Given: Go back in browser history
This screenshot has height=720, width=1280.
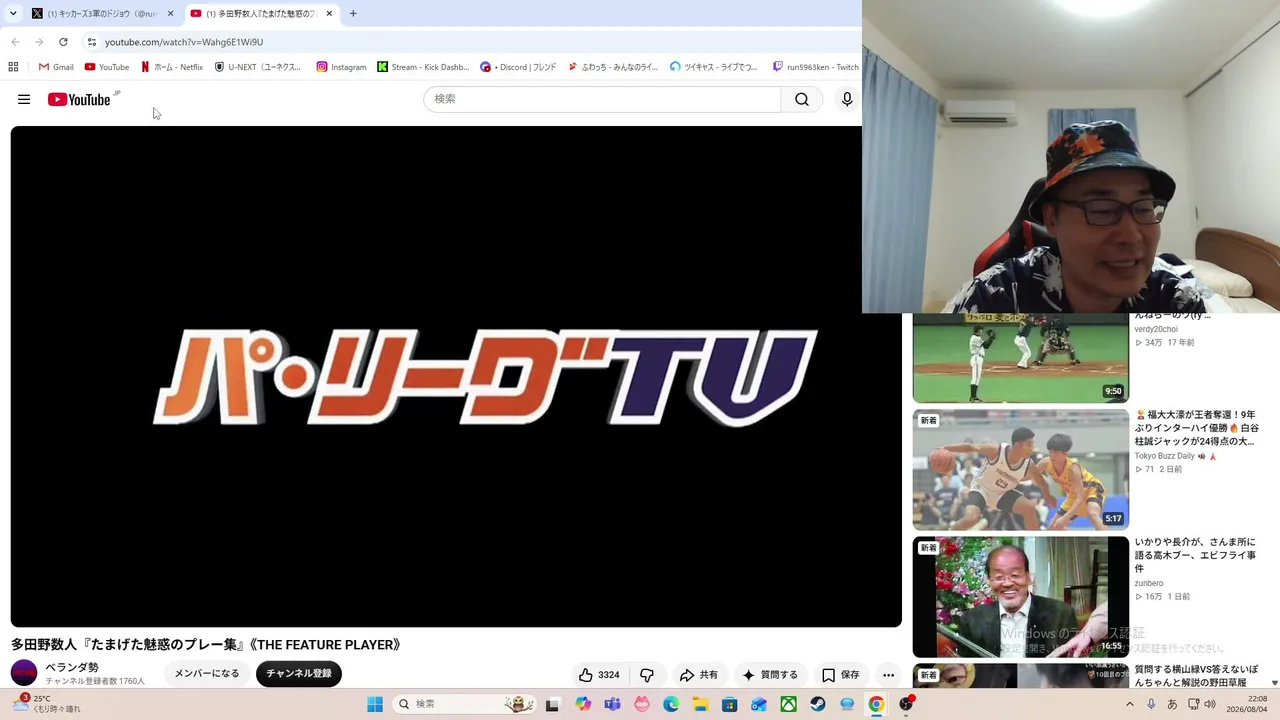Looking at the screenshot, I should click(x=15, y=42).
